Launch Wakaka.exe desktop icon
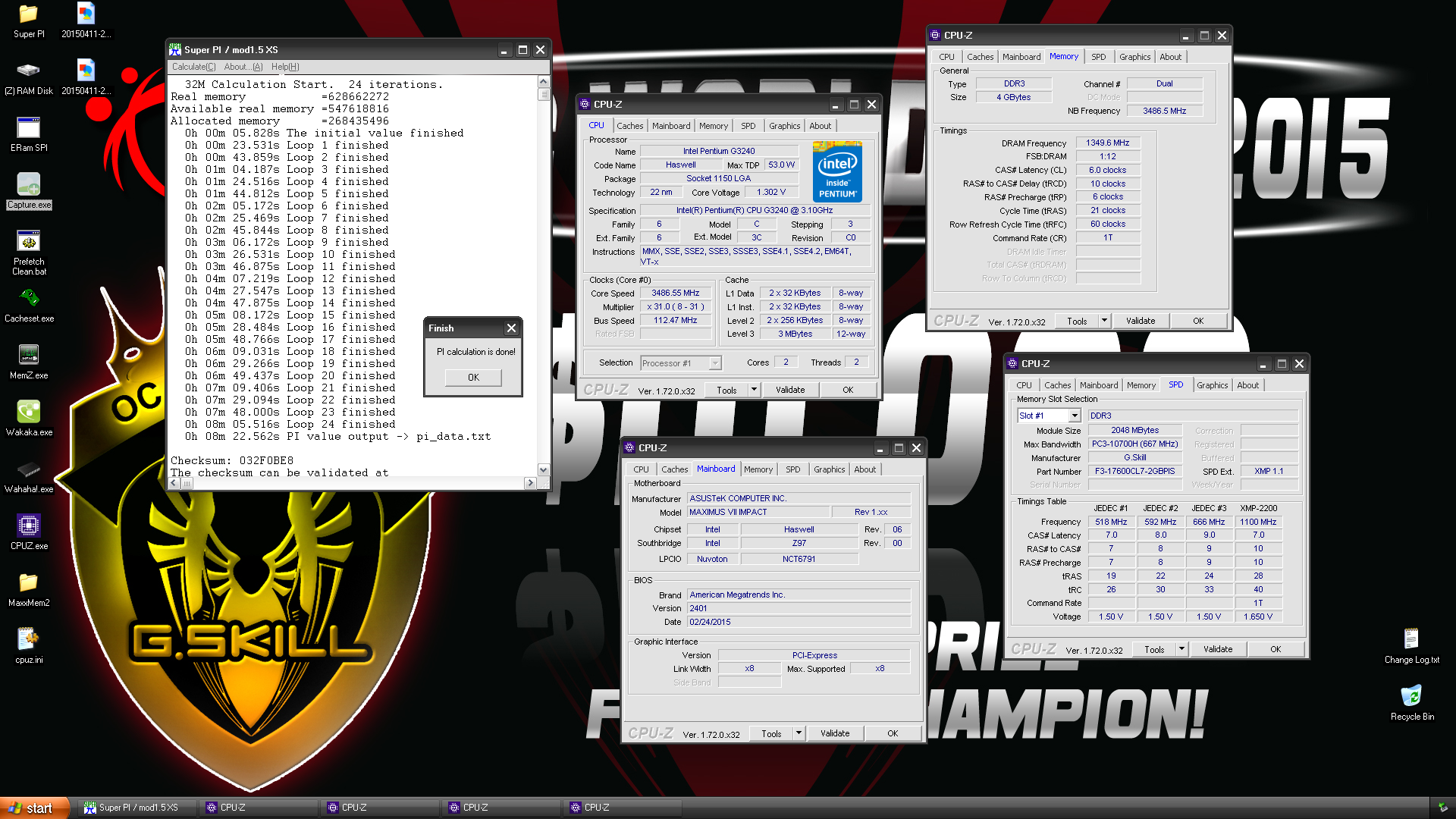Viewport: 1456px width, 819px height. [x=29, y=419]
